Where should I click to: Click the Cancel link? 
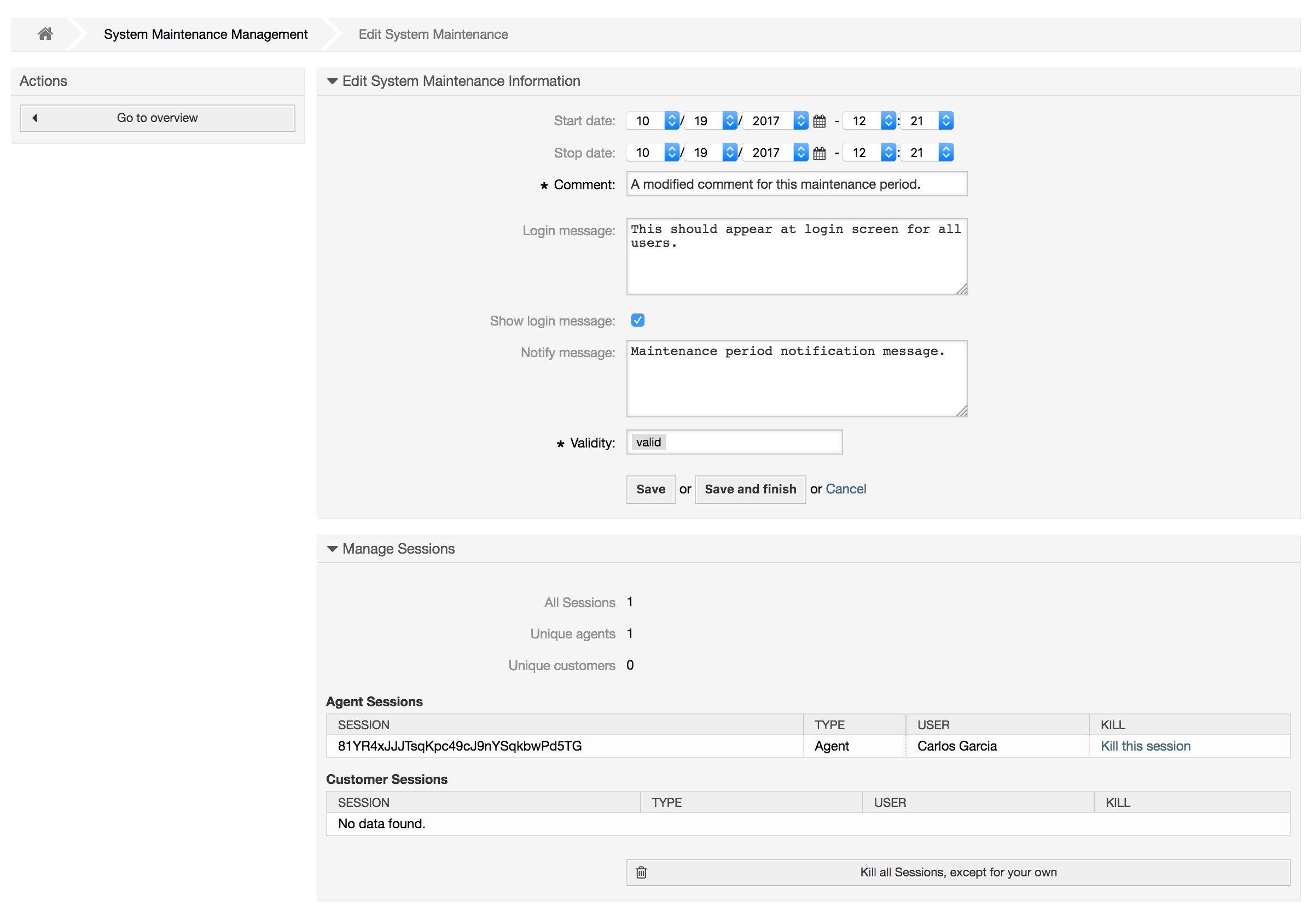846,489
